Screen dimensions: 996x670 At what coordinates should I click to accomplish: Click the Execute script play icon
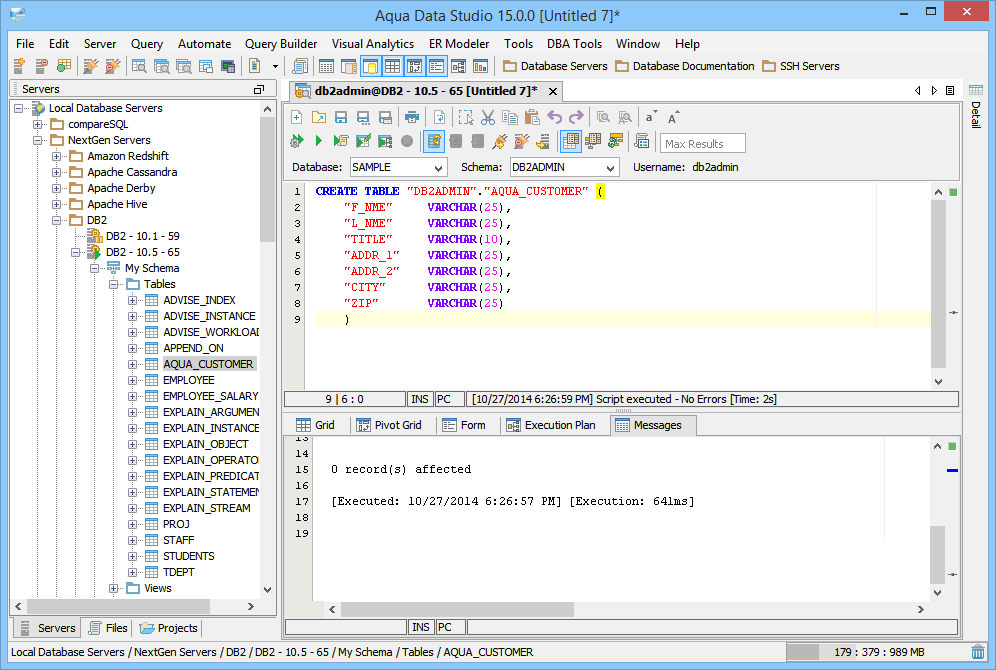[318, 141]
